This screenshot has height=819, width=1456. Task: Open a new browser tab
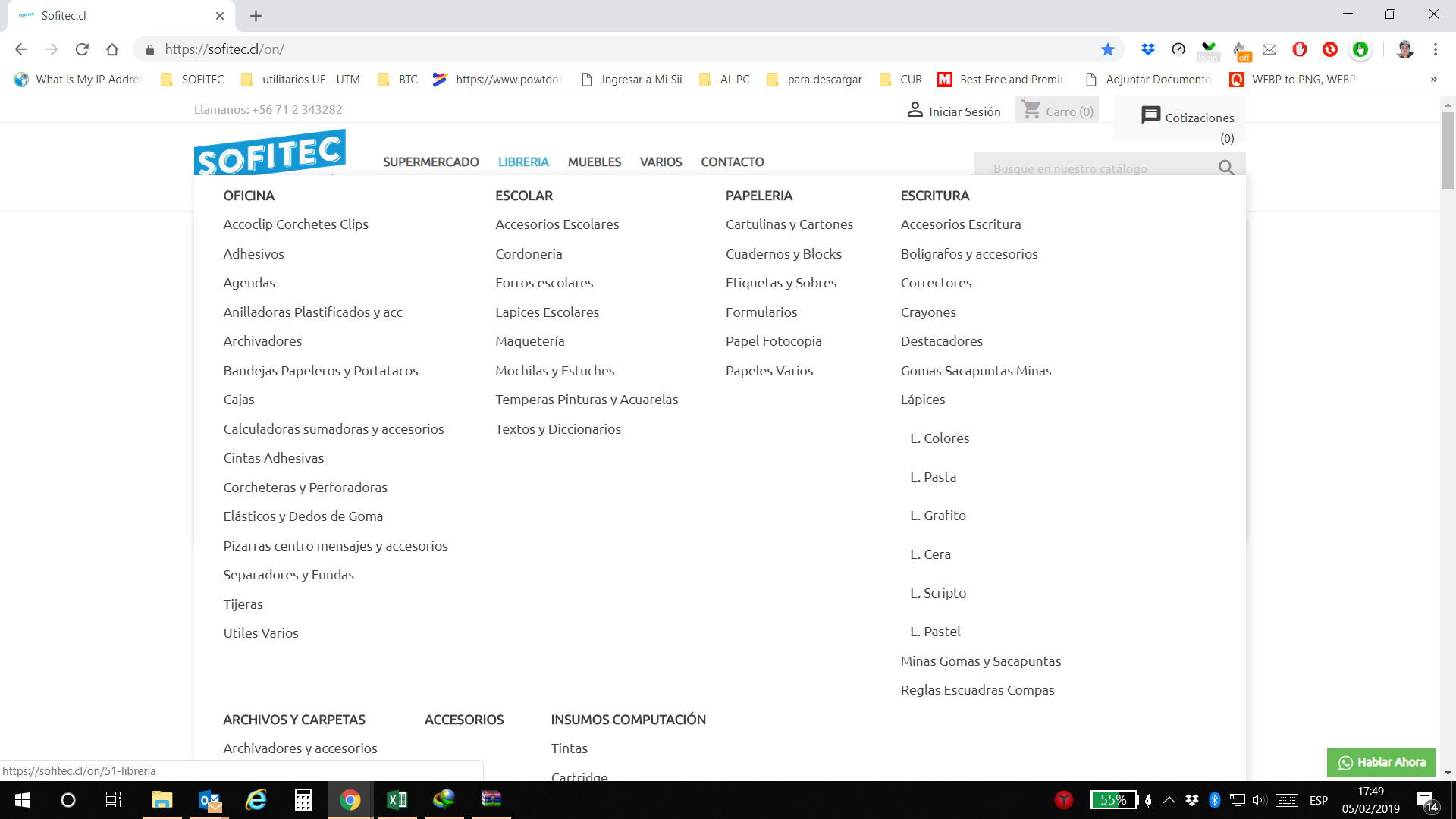pos(256,16)
